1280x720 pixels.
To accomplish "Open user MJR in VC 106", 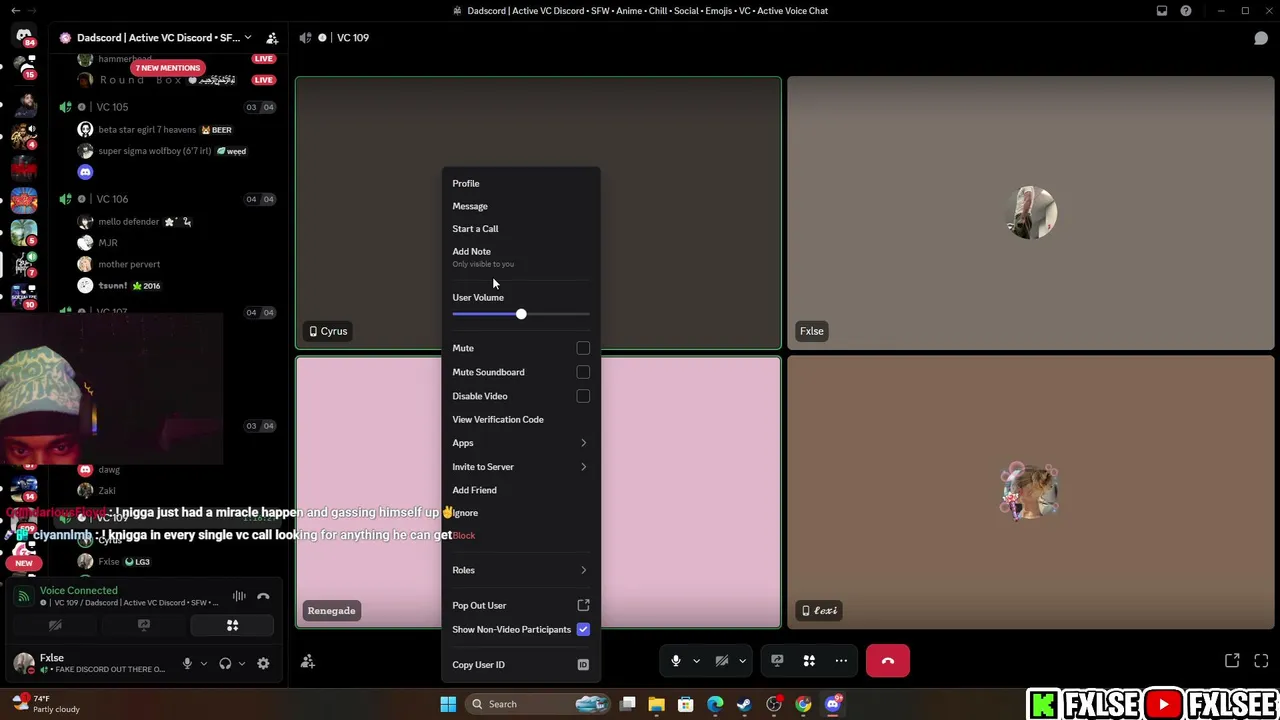I will [108, 243].
